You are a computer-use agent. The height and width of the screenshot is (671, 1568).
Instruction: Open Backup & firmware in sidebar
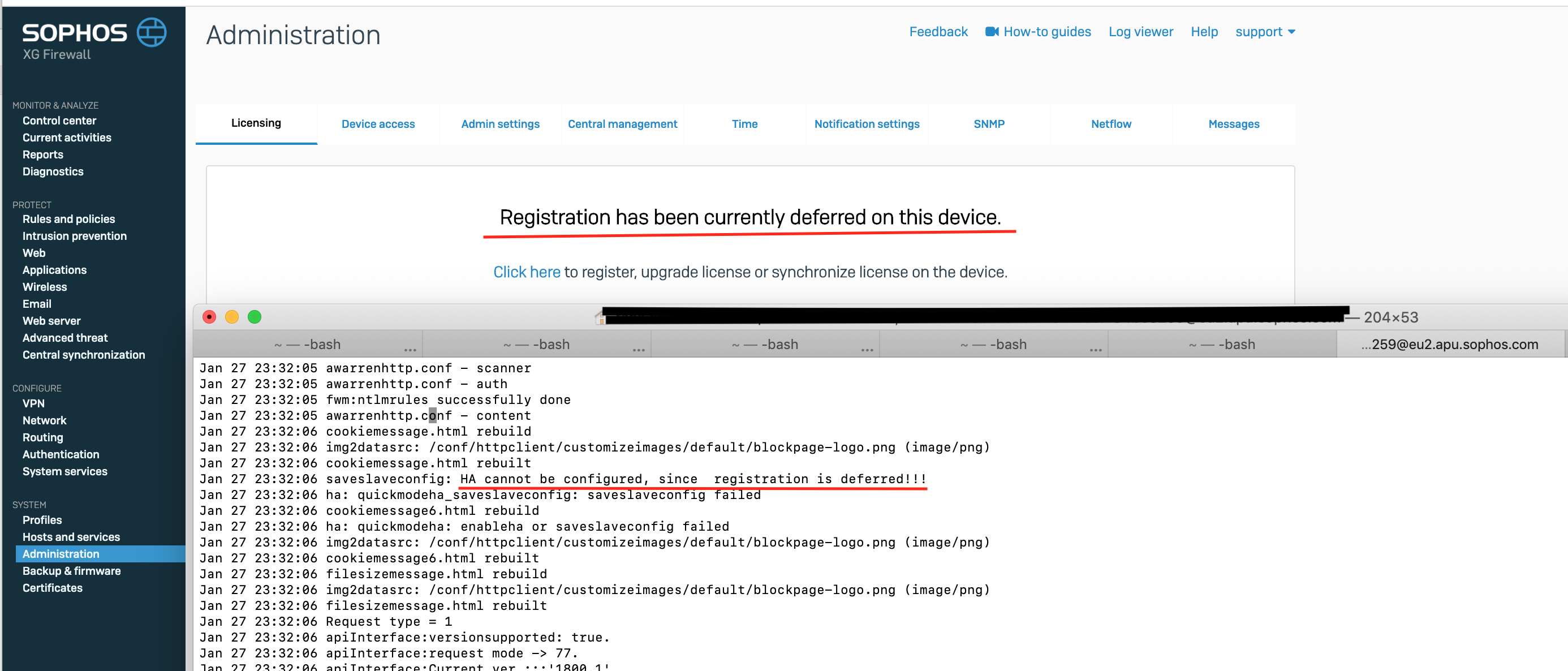pos(71,570)
